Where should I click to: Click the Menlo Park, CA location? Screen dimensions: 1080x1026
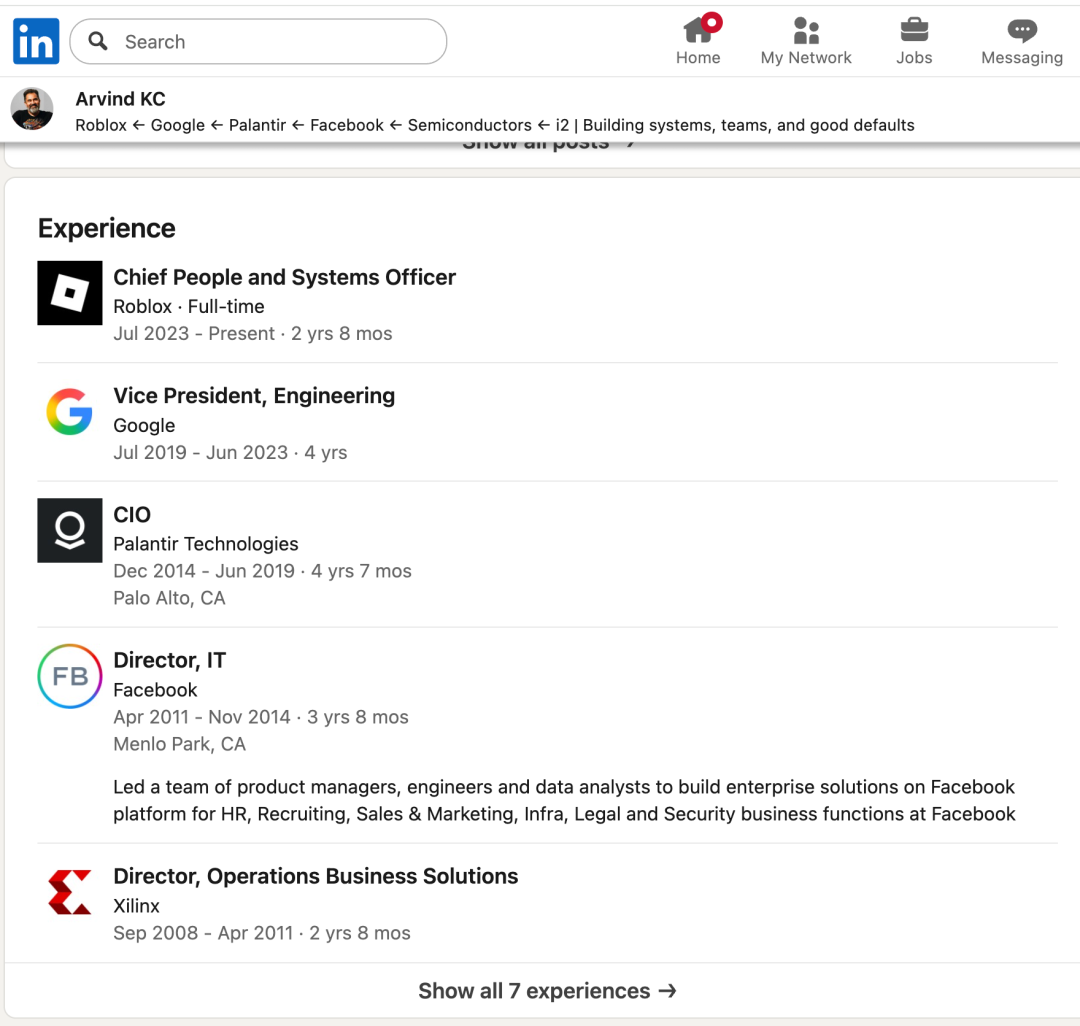click(x=179, y=744)
